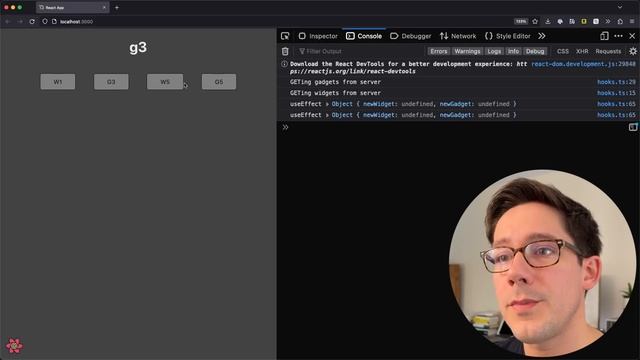The height and width of the screenshot is (360, 640).
Task: Show more toolbar extensions chevron
Action: pos(608,21)
